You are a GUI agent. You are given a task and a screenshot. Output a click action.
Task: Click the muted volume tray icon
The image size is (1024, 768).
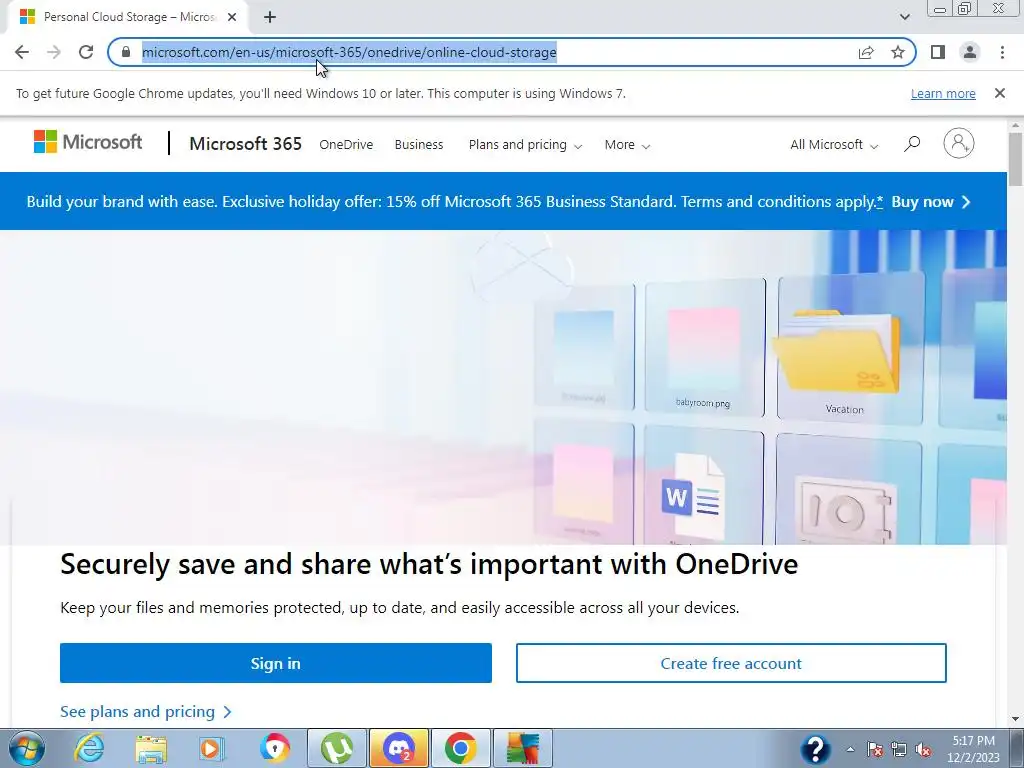[x=923, y=749]
